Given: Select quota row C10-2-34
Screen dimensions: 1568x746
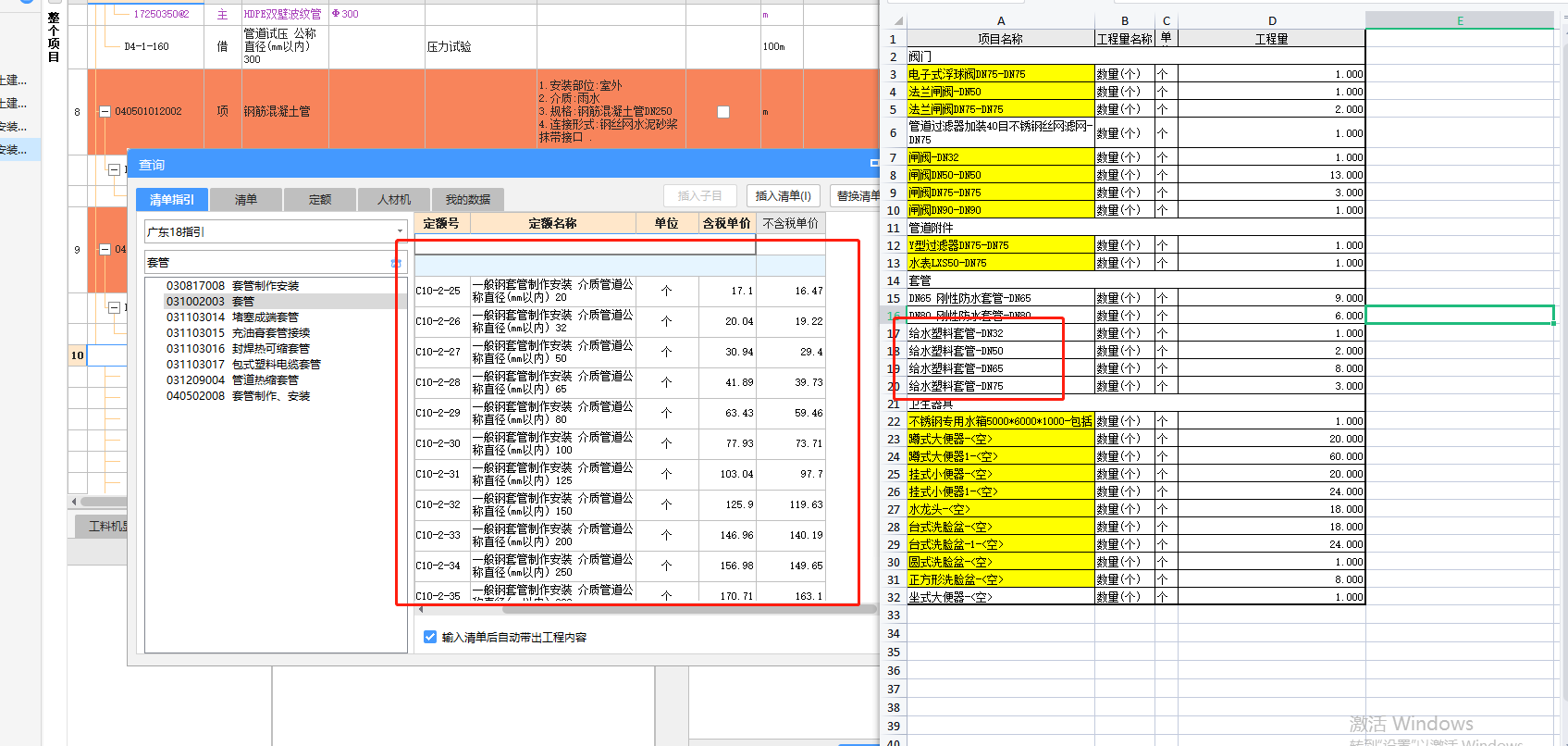Looking at the screenshot, I should click(620, 566).
